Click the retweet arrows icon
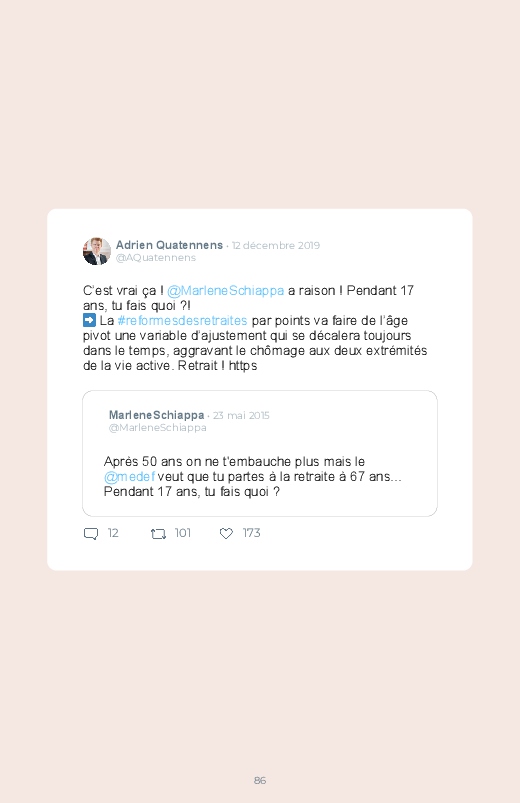 [x=158, y=534]
